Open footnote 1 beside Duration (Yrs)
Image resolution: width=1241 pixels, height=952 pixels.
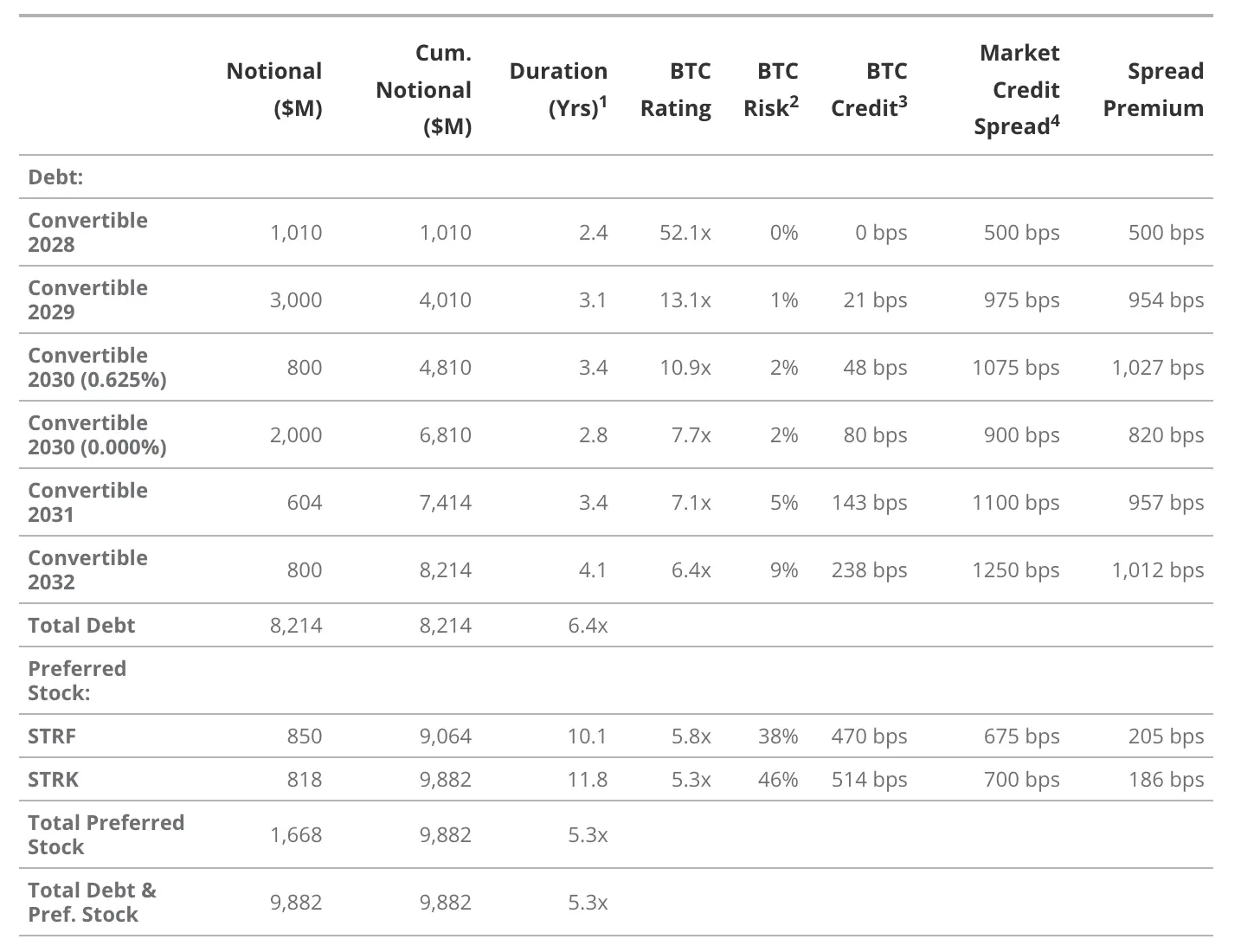point(603,102)
